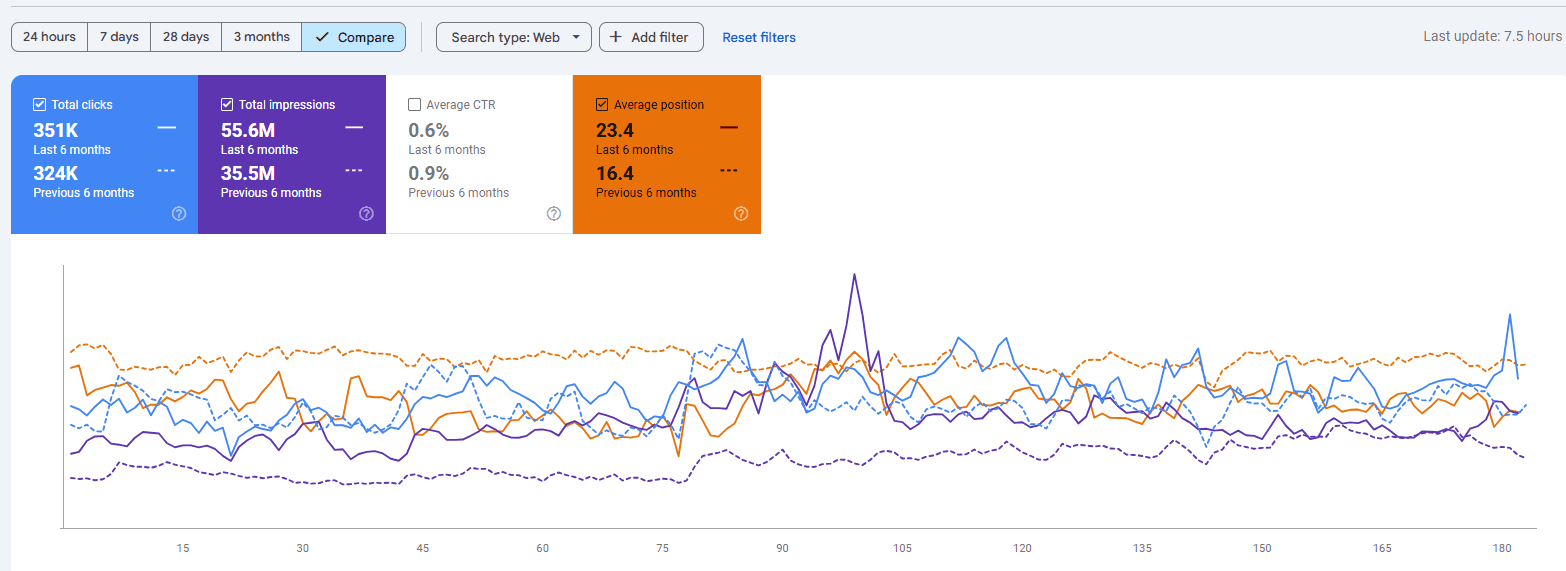Viewport: 1566px width, 571px height.
Task: Expand the Search type: Web dropdown
Action: click(x=514, y=37)
